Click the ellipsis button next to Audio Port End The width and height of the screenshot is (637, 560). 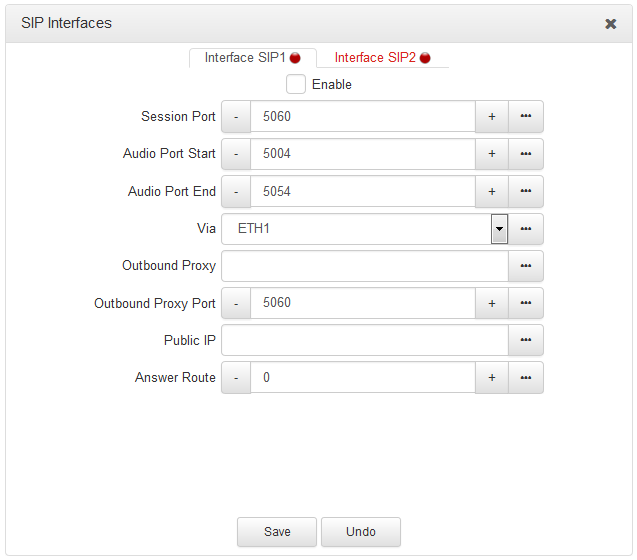pos(525,191)
